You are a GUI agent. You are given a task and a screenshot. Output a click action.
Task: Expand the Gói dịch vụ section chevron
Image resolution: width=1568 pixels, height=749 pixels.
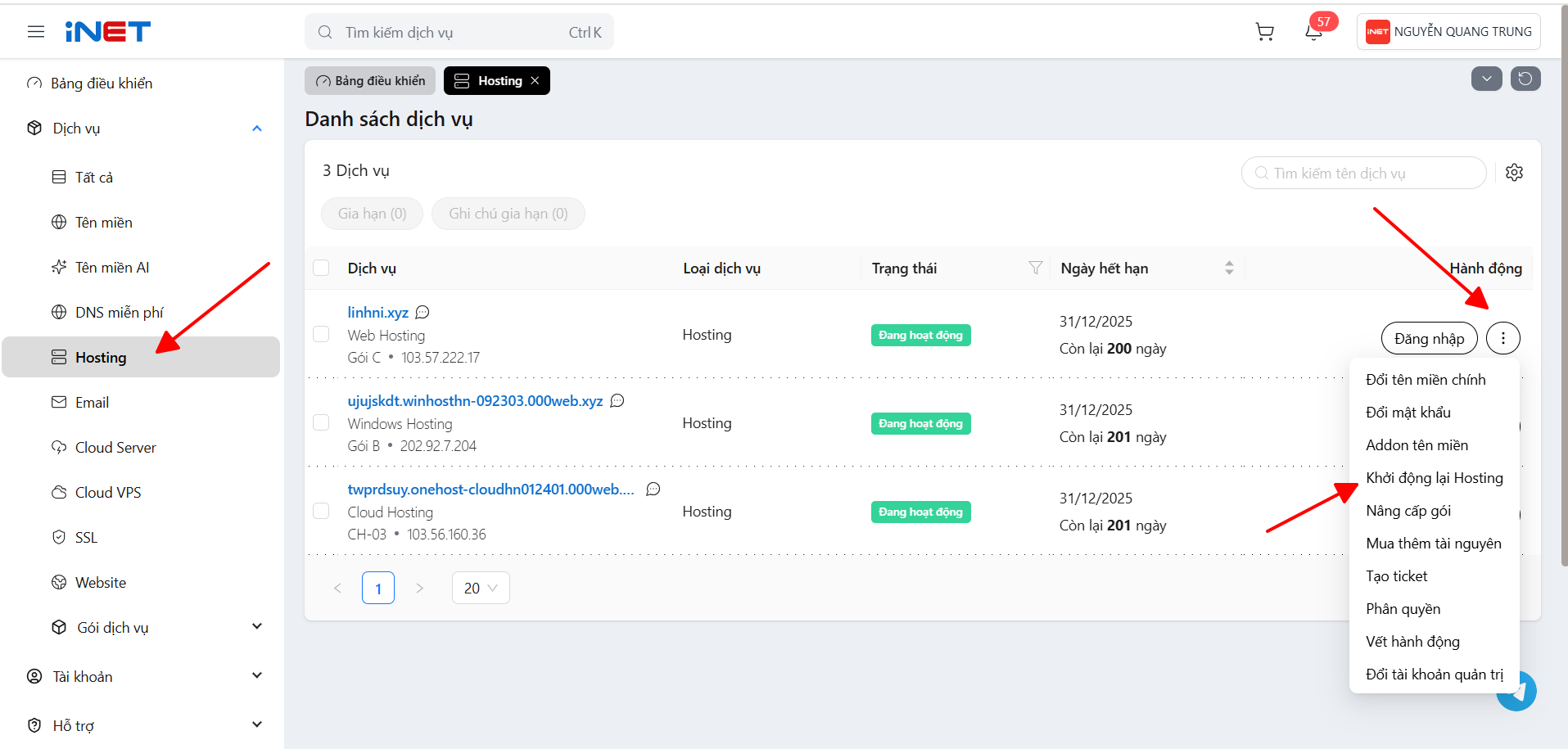tap(257, 626)
